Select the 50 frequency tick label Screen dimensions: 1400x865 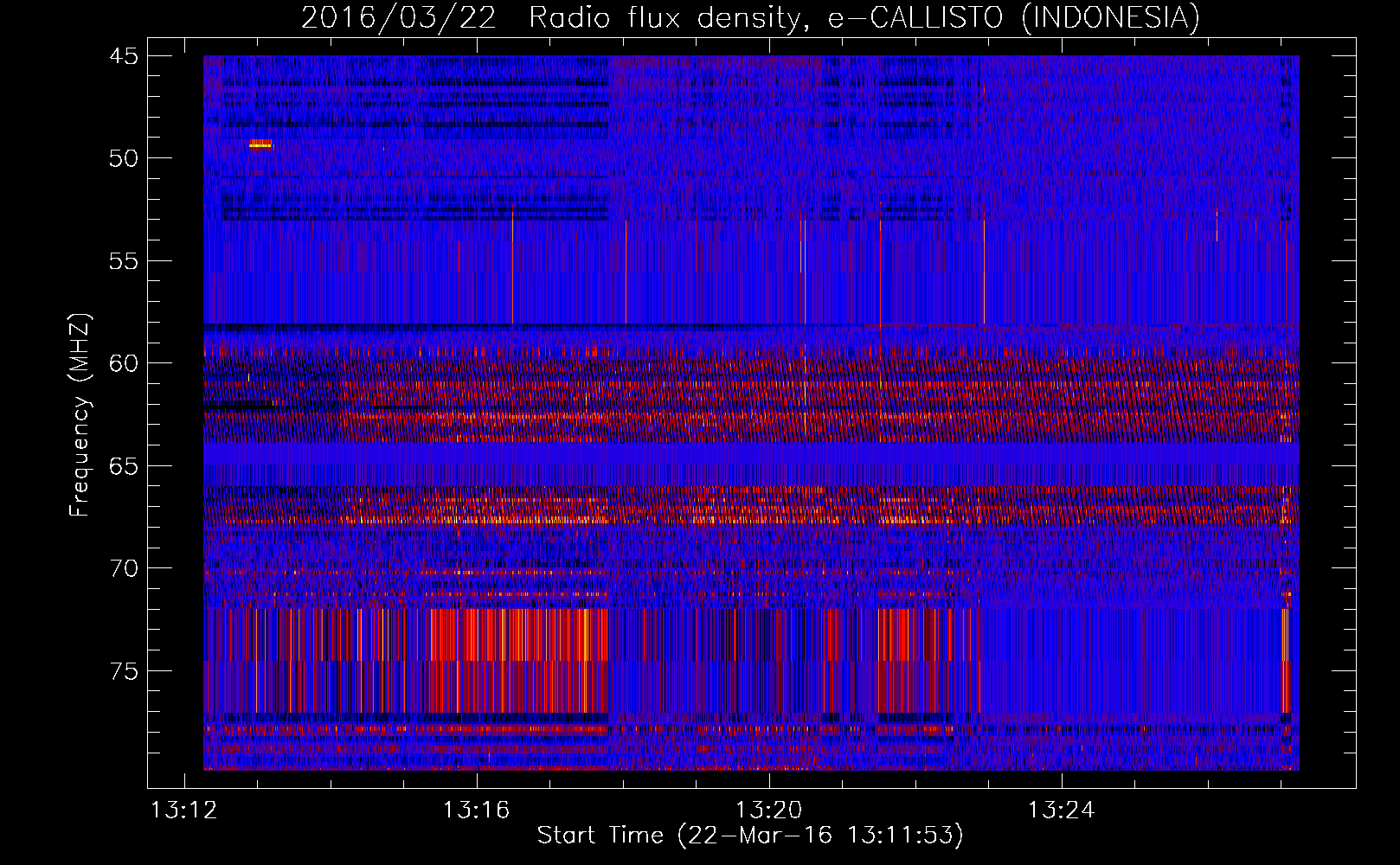pyautogui.click(x=123, y=158)
